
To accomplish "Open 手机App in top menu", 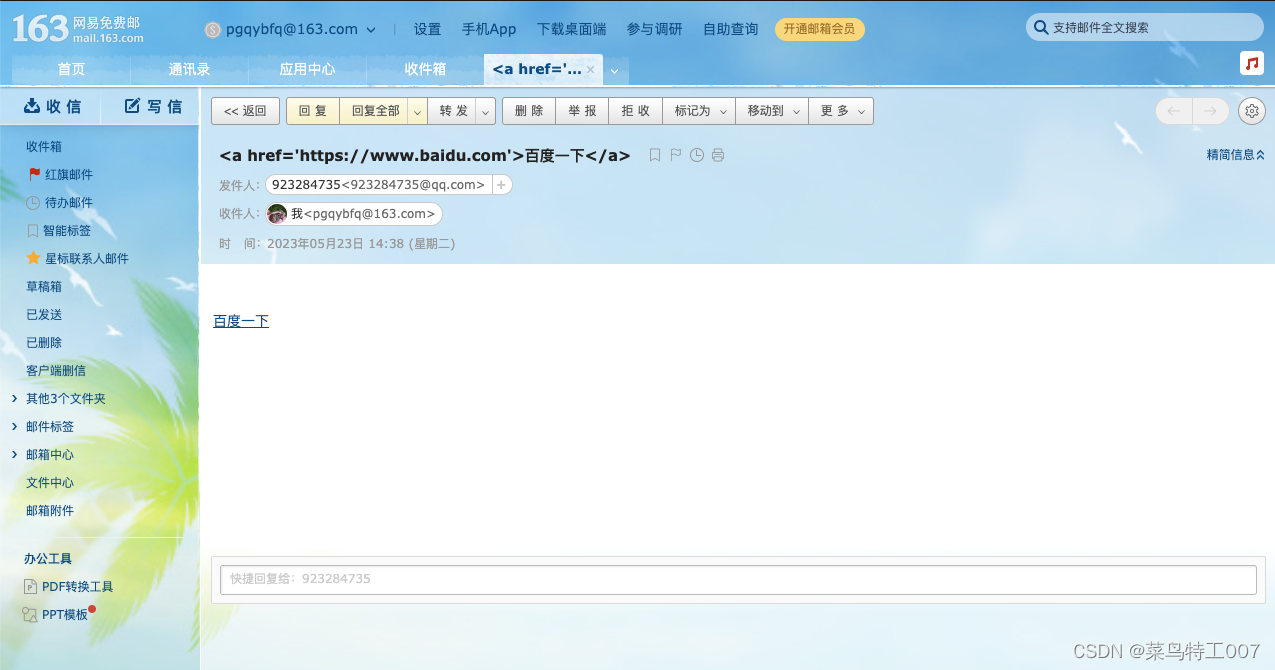I will pyautogui.click(x=489, y=30).
